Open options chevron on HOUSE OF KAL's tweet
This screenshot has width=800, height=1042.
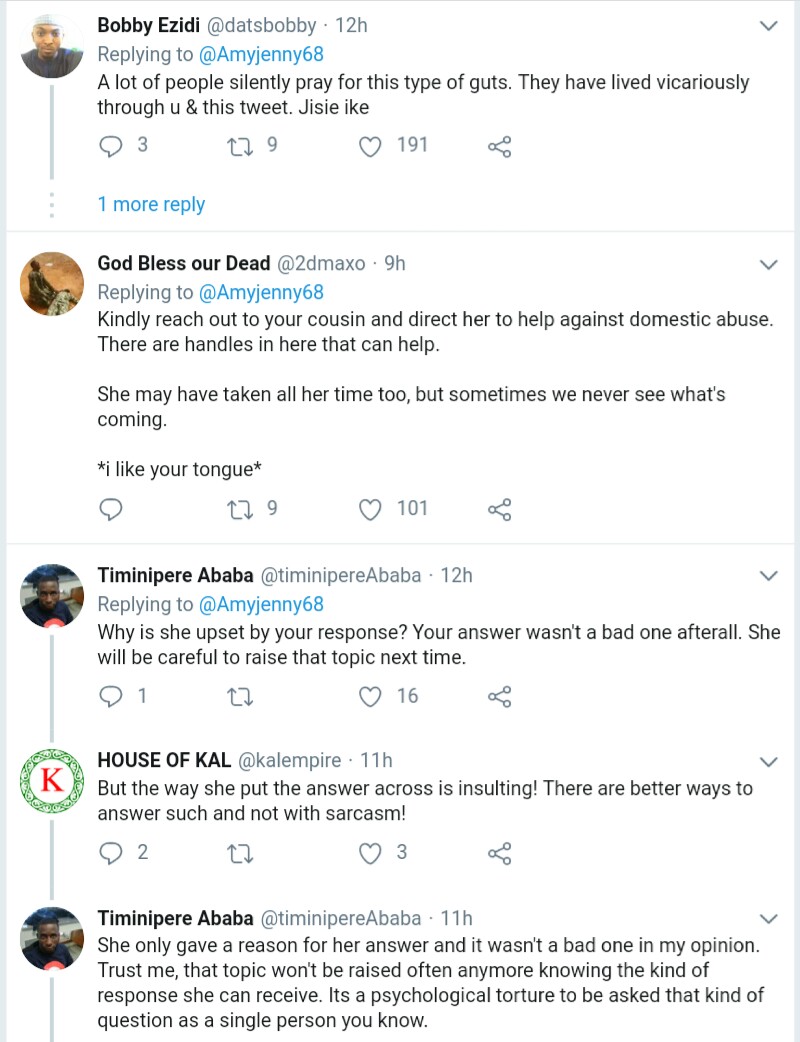(768, 762)
